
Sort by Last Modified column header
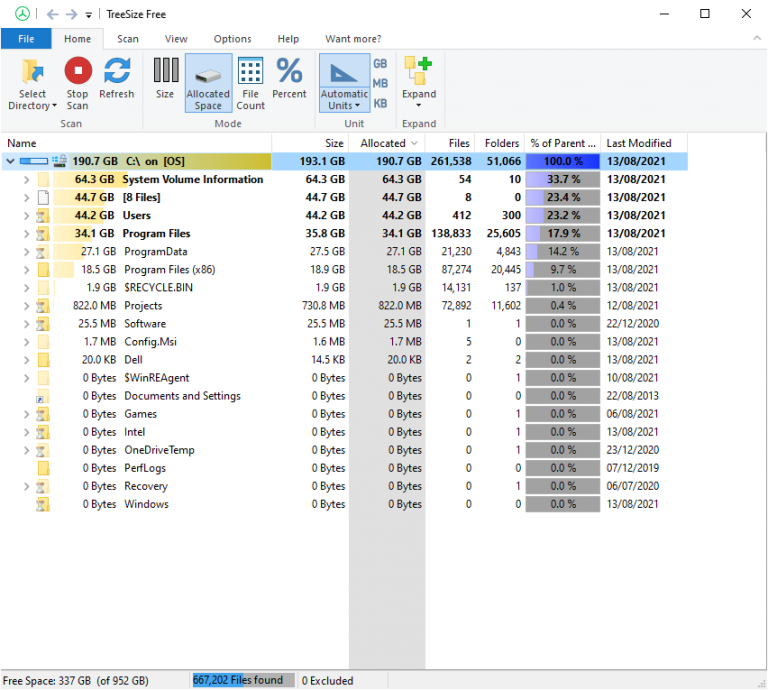[639, 143]
